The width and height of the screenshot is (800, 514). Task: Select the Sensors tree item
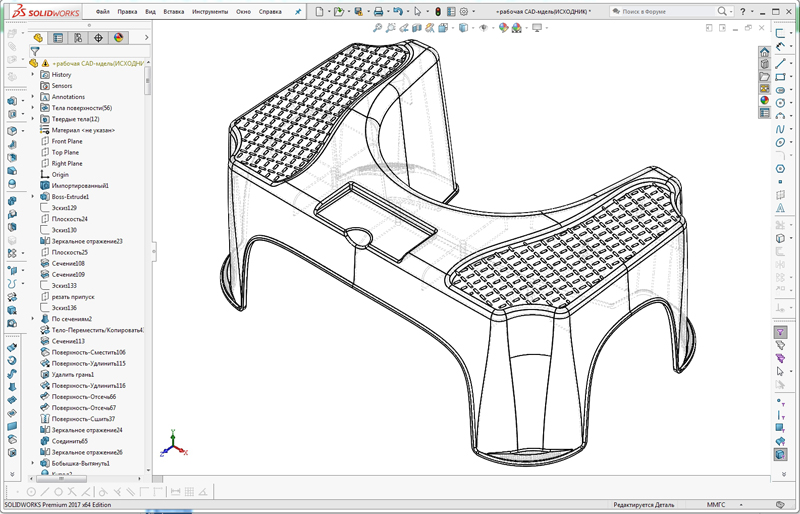click(62, 86)
